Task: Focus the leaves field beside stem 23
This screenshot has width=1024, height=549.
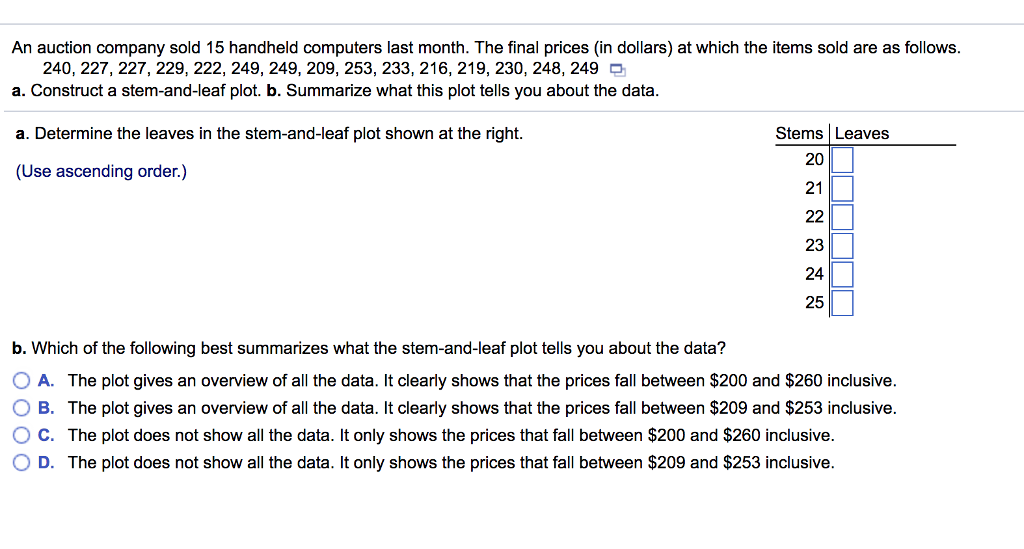Action: (842, 245)
